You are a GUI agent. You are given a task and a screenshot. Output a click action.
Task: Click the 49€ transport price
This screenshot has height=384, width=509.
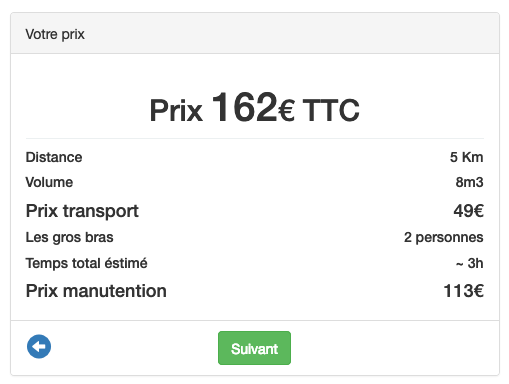(x=468, y=211)
